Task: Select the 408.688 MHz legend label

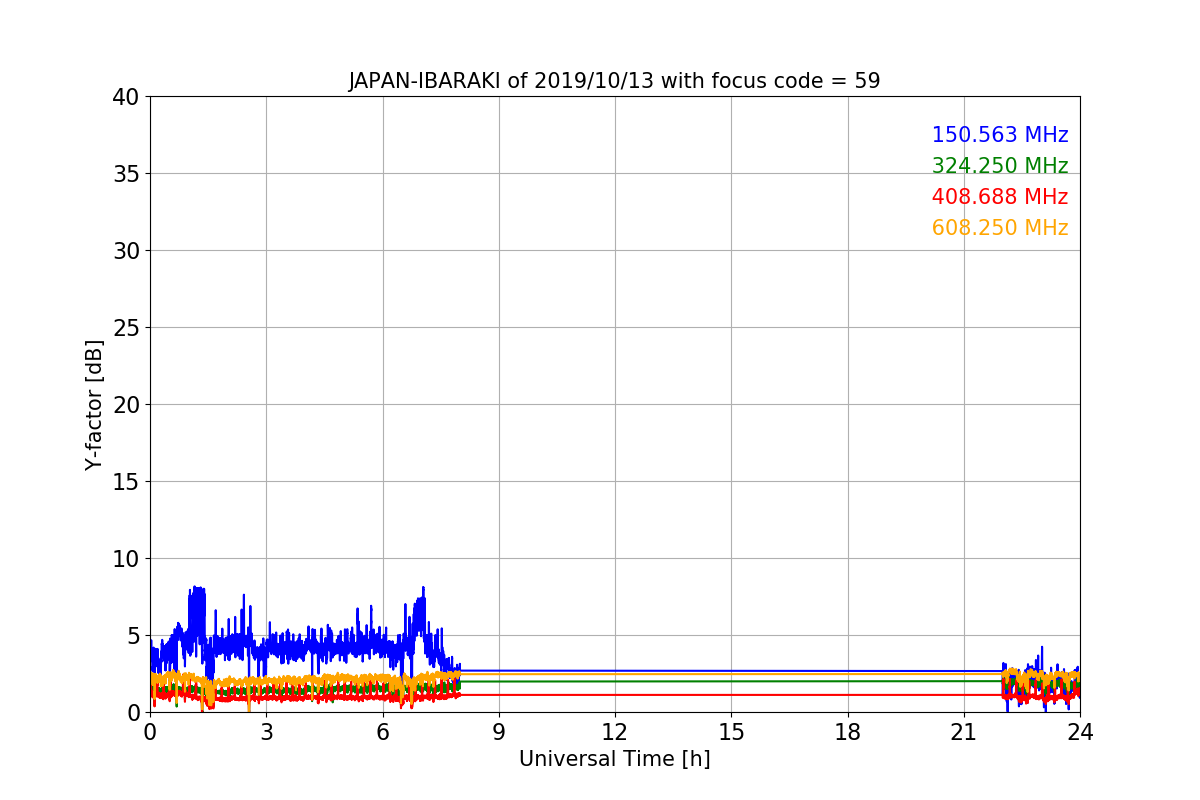Action: click(x=1000, y=197)
